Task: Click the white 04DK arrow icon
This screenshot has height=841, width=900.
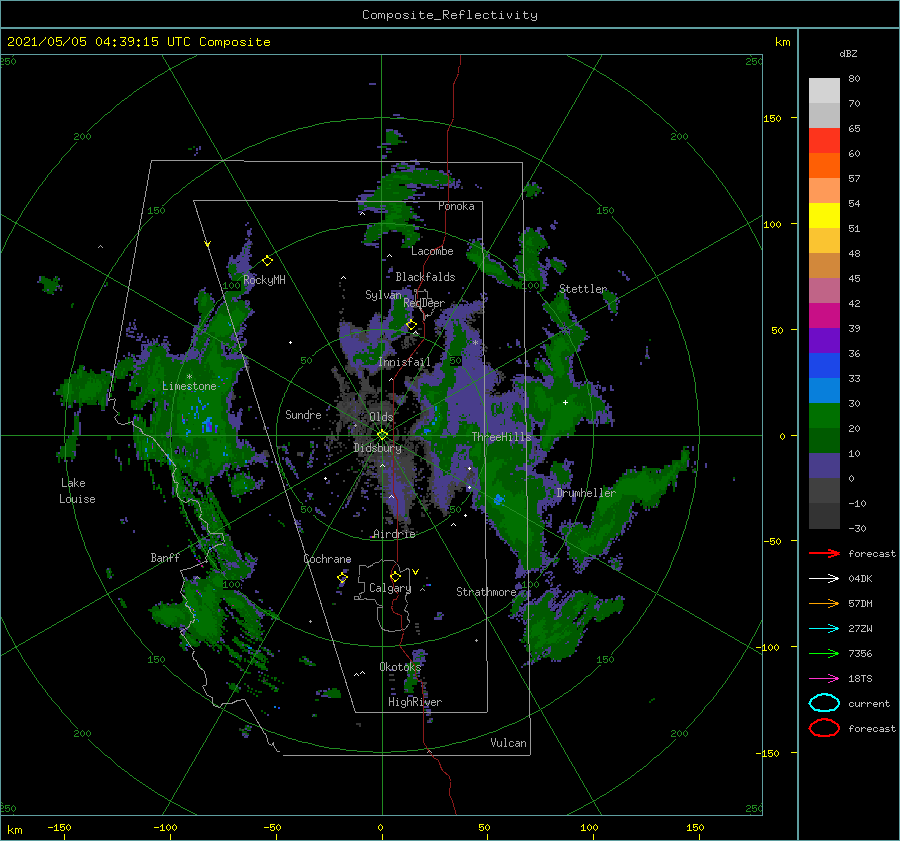Action: click(824, 578)
